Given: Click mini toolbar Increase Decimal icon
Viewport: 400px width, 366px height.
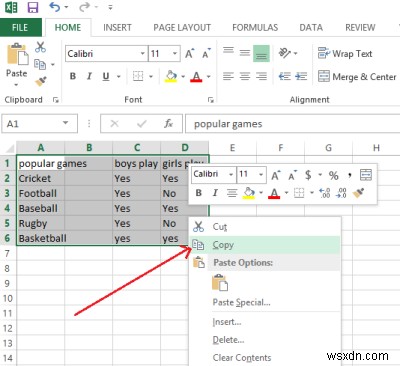Looking at the screenshot, I should click(x=325, y=193).
